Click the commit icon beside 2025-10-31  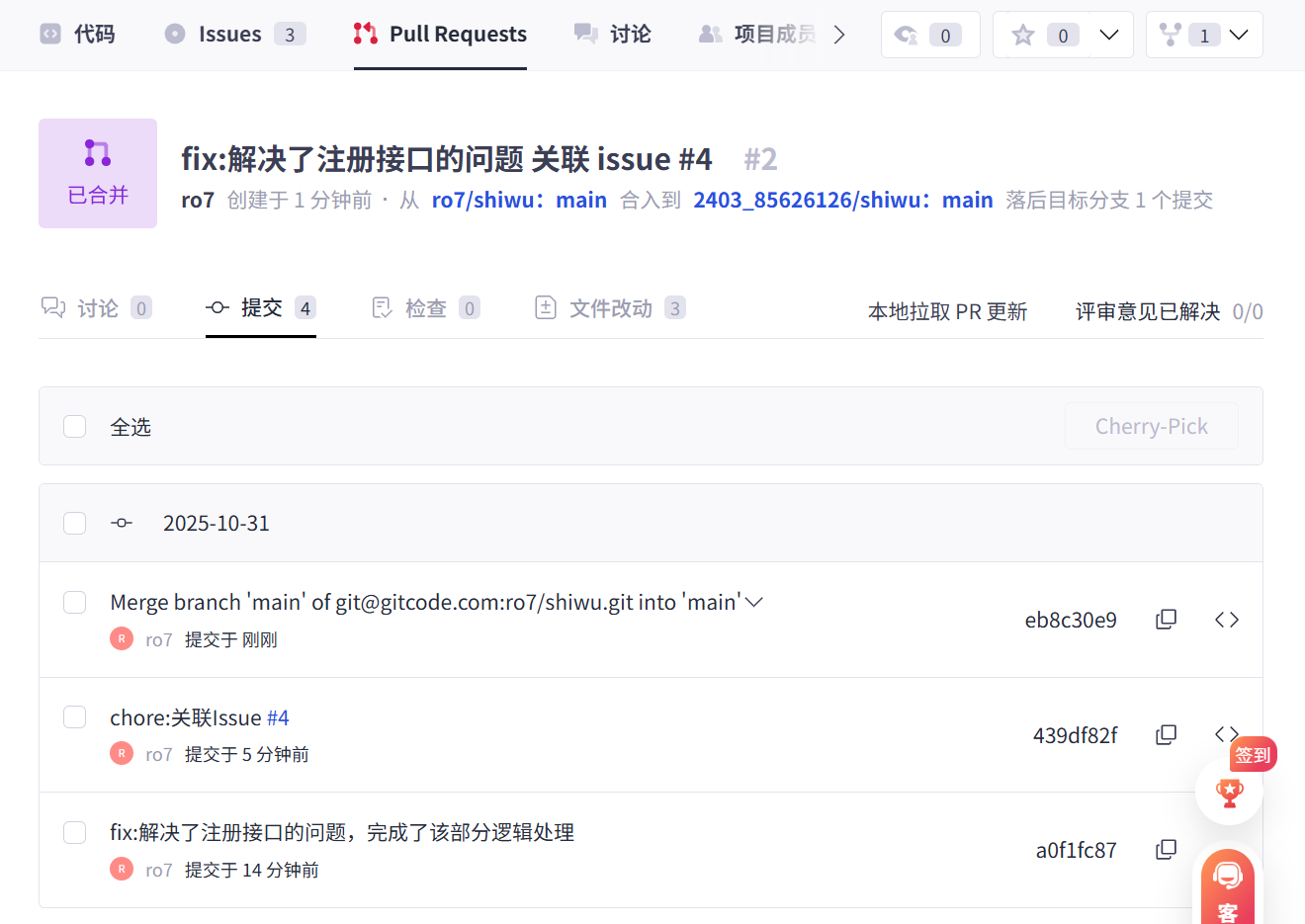(x=122, y=523)
